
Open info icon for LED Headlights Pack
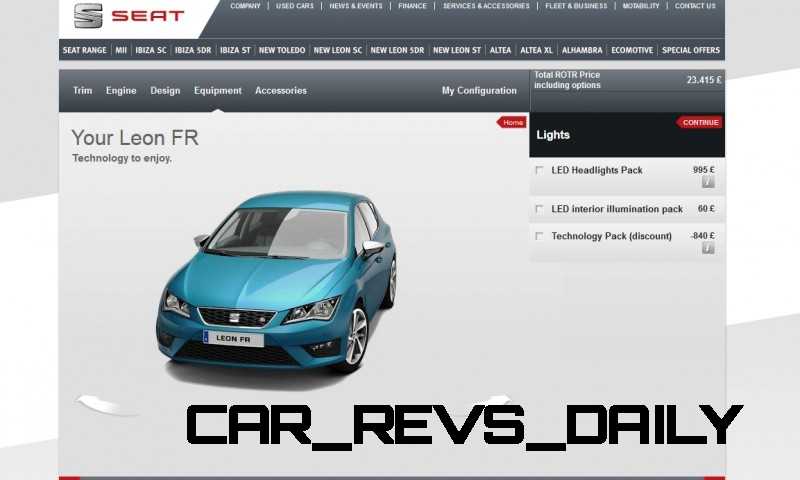click(x=708, y=182)
